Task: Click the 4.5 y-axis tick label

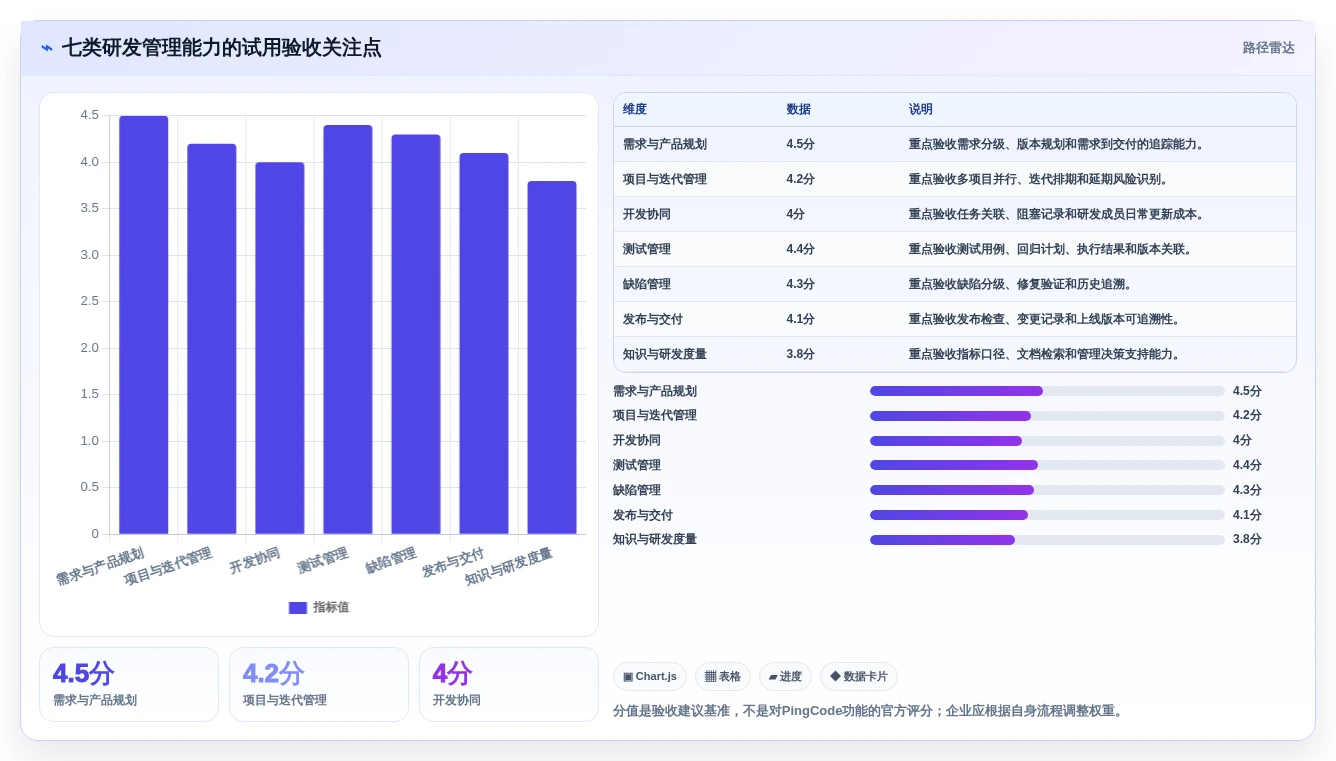Action: [90, 115]
